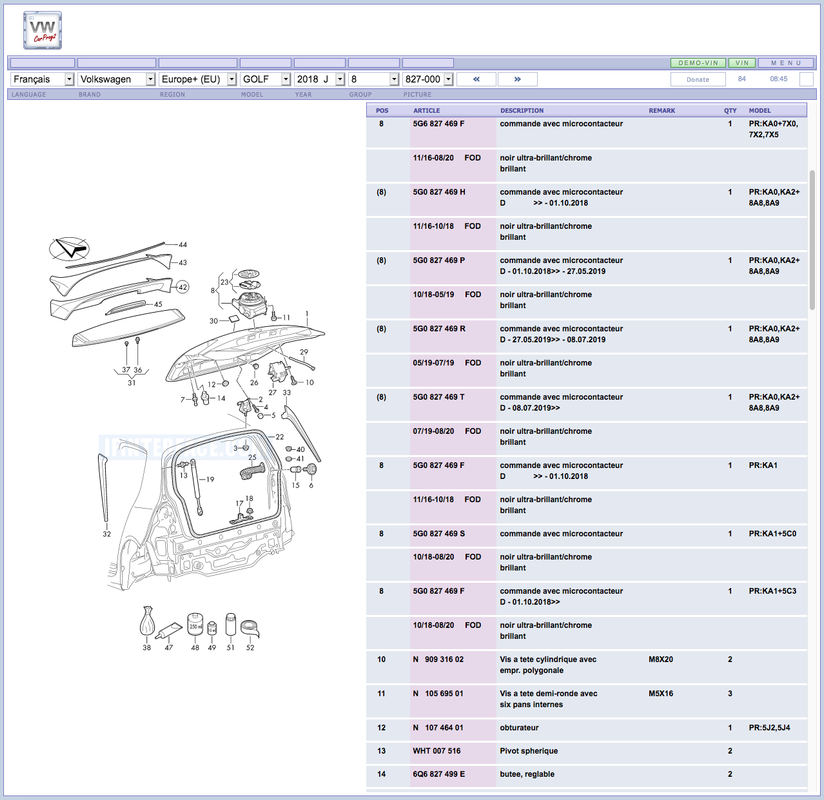Open the Group dropdown showing 8
This screenshot has width=824, height=800.
coord(374,79)
